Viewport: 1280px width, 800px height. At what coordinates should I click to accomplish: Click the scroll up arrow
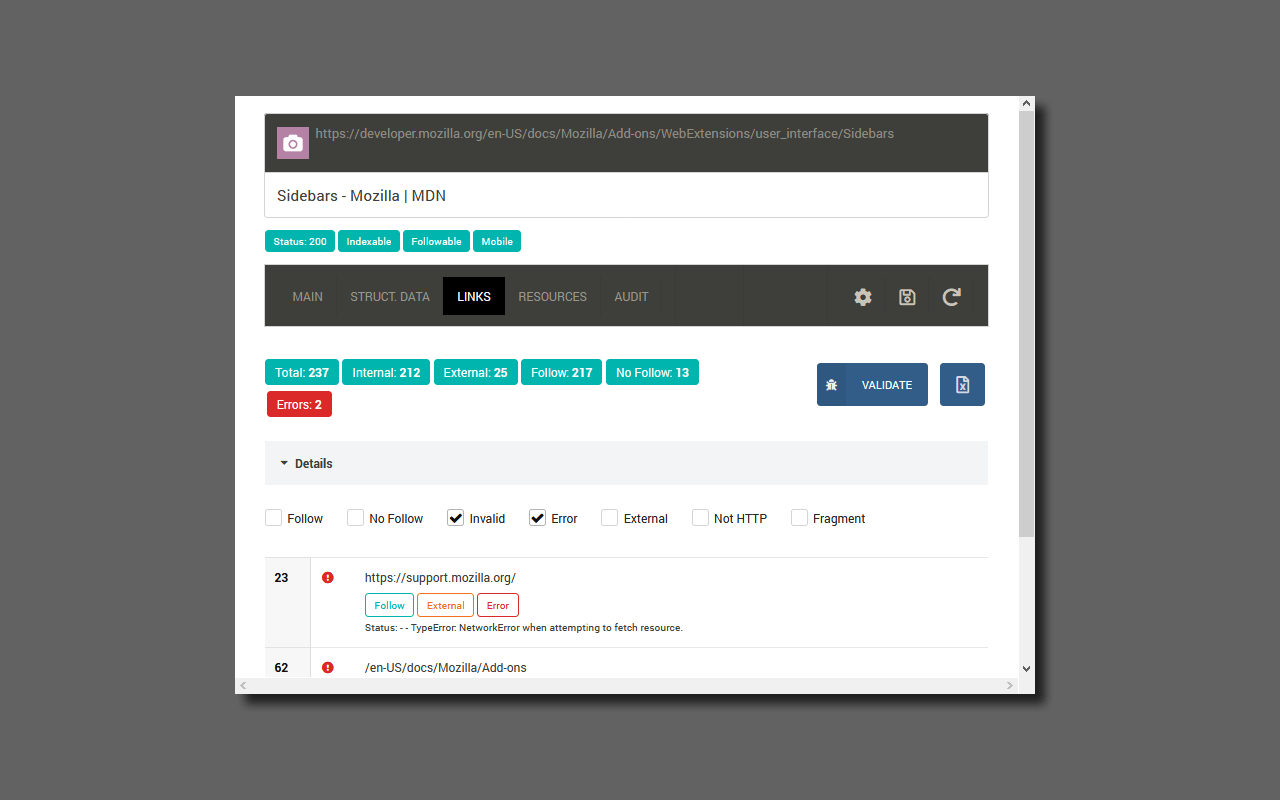[1026, 103]
